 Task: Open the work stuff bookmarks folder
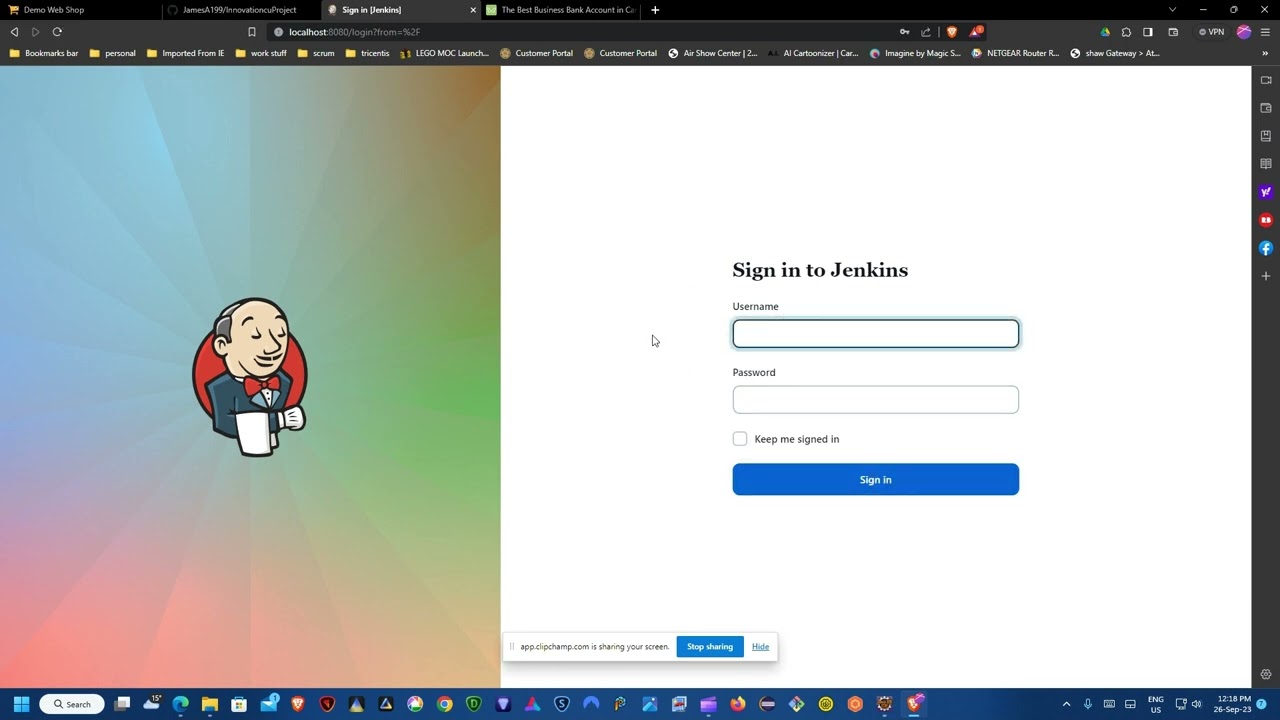(x=261, y=53)
